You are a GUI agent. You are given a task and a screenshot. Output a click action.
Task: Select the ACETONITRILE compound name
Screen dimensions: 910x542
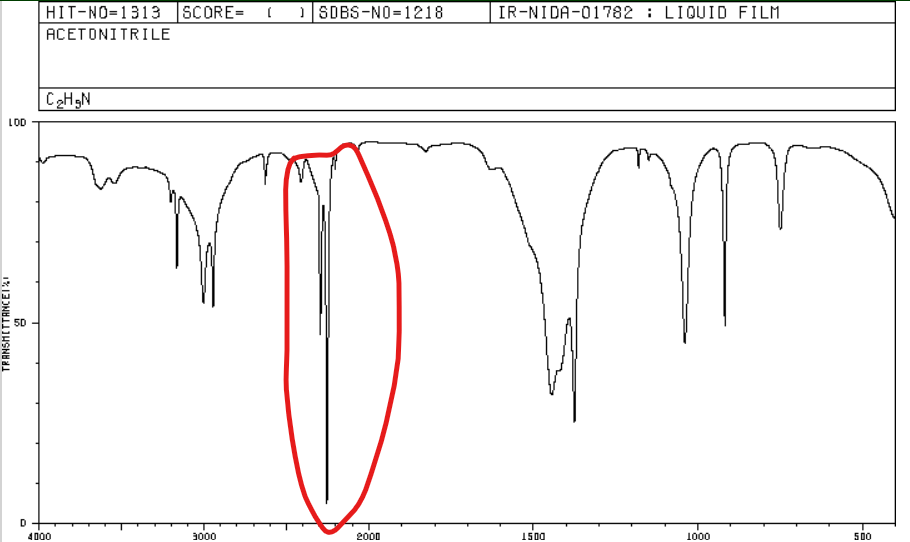coord(108,34)
